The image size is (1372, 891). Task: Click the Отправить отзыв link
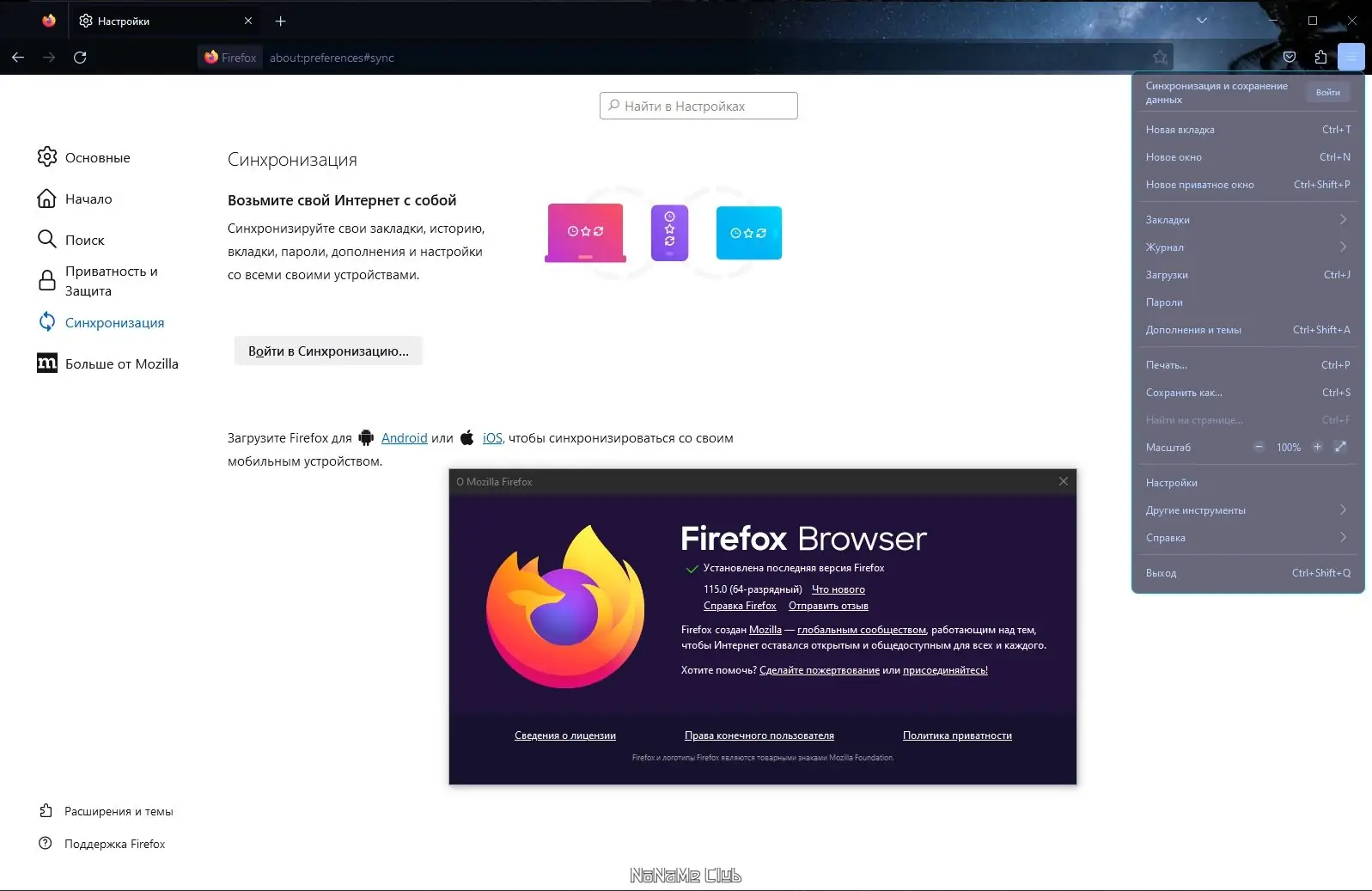(x=828, y=606)
